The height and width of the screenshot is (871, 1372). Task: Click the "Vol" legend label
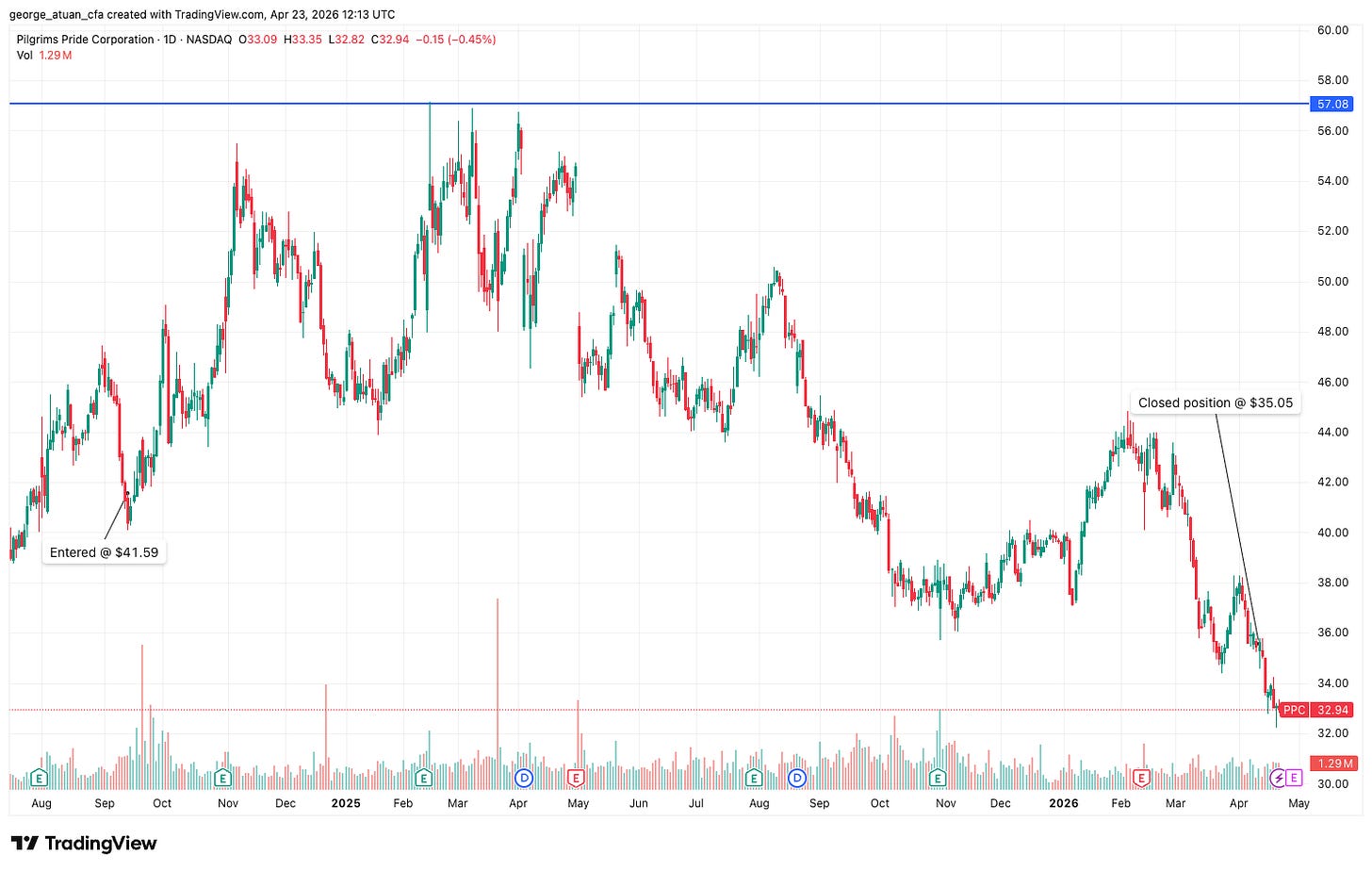24,55
